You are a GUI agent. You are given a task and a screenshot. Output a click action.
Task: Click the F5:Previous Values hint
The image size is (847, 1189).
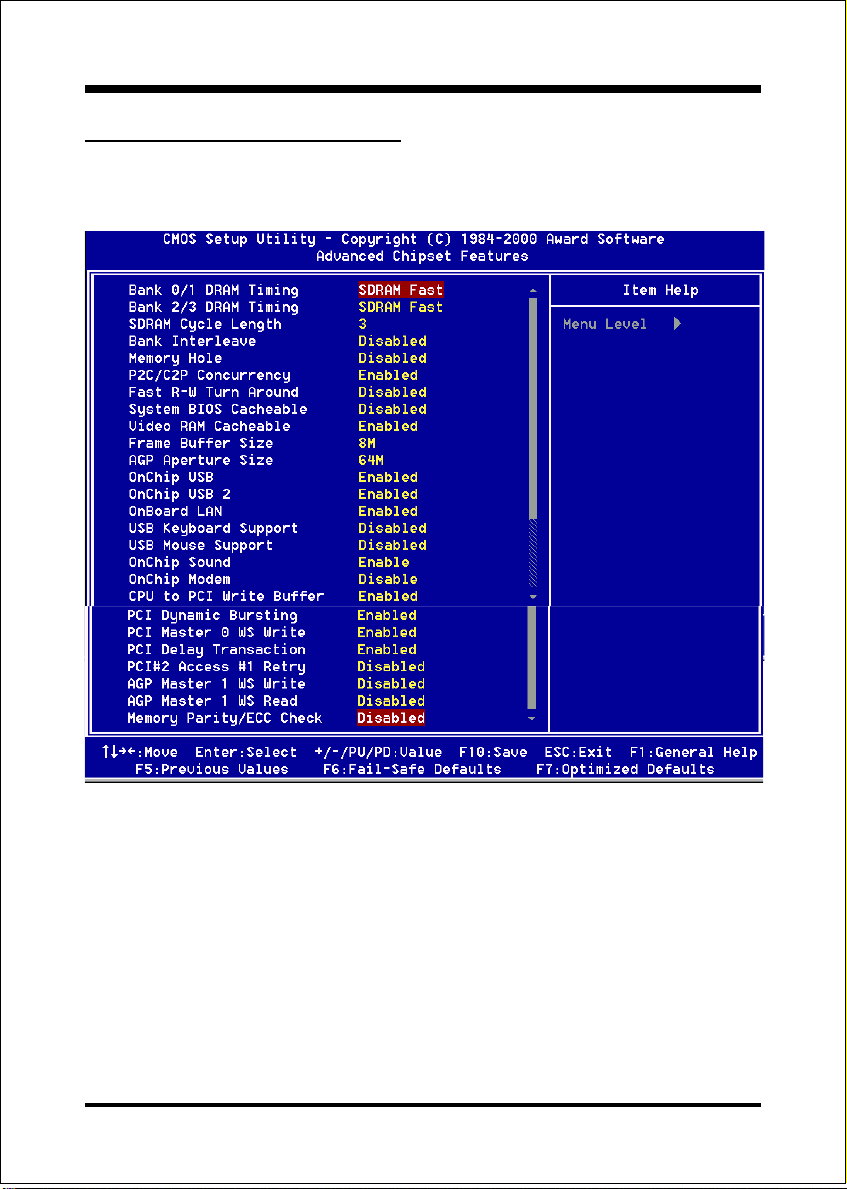(x=212, y=769)
